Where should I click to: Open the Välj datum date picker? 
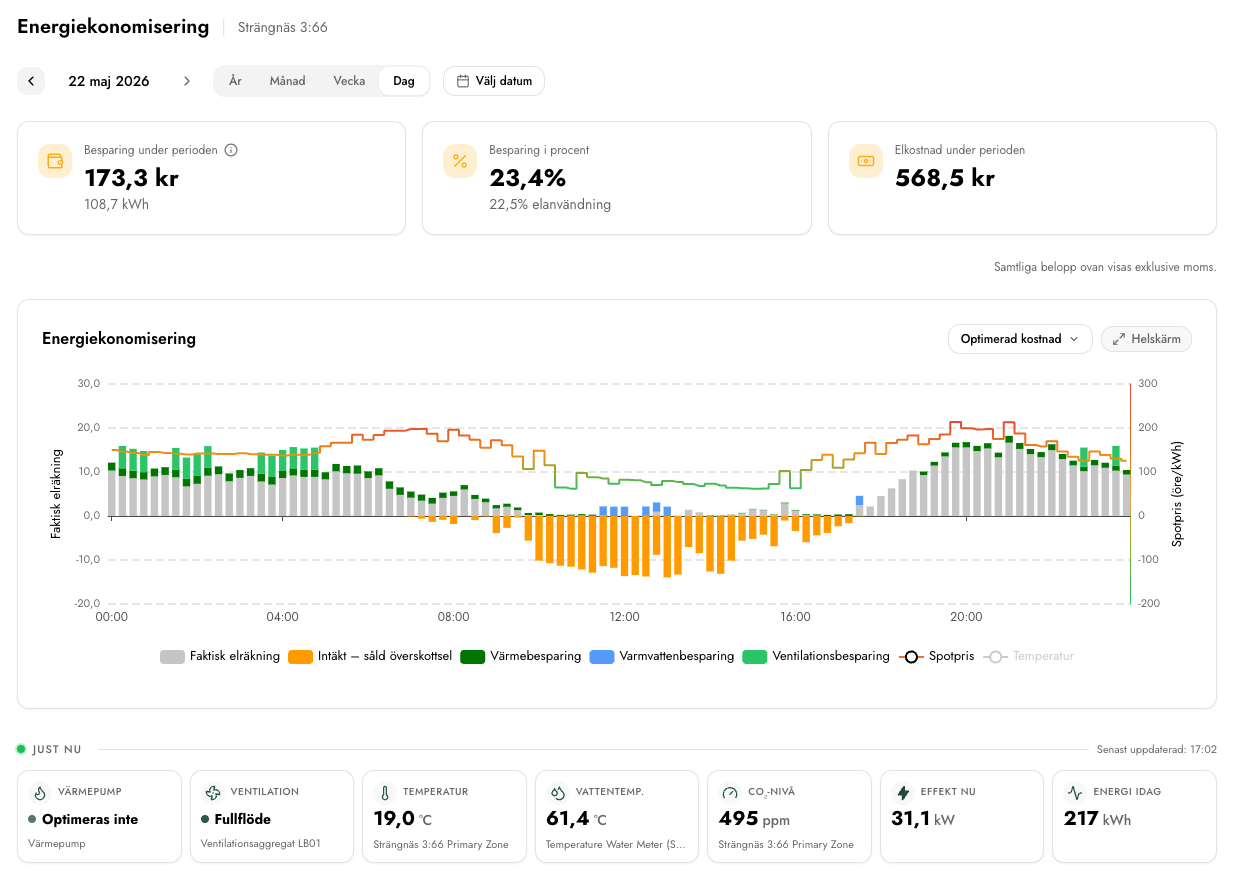(494, 81)
